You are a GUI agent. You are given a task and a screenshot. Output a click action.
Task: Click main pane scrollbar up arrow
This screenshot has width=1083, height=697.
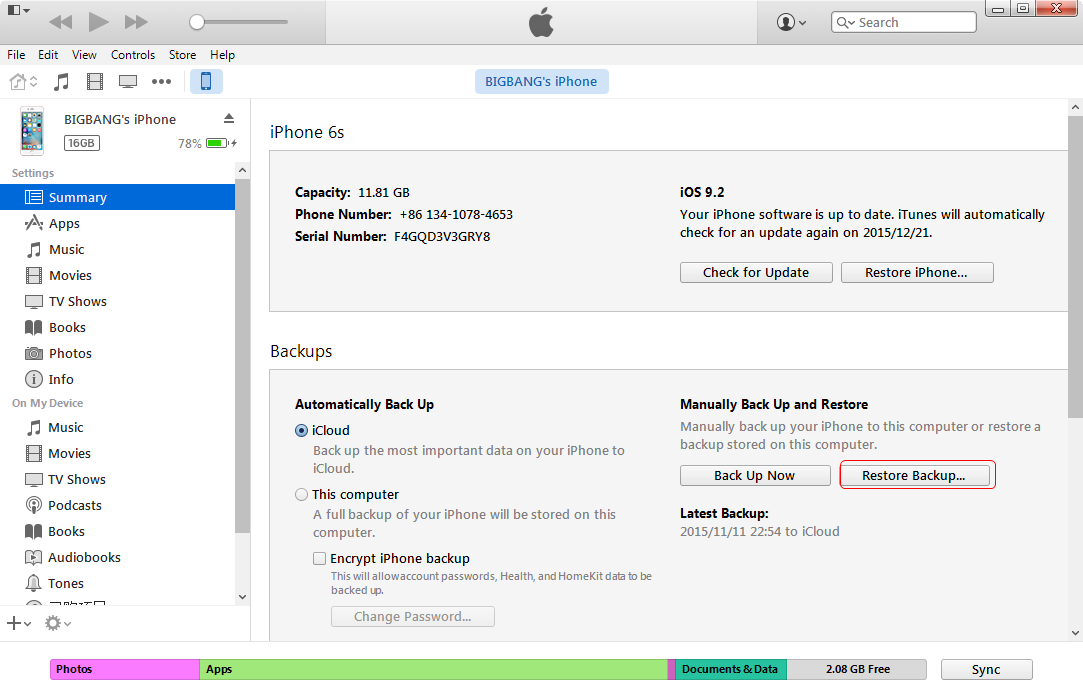1075,107
